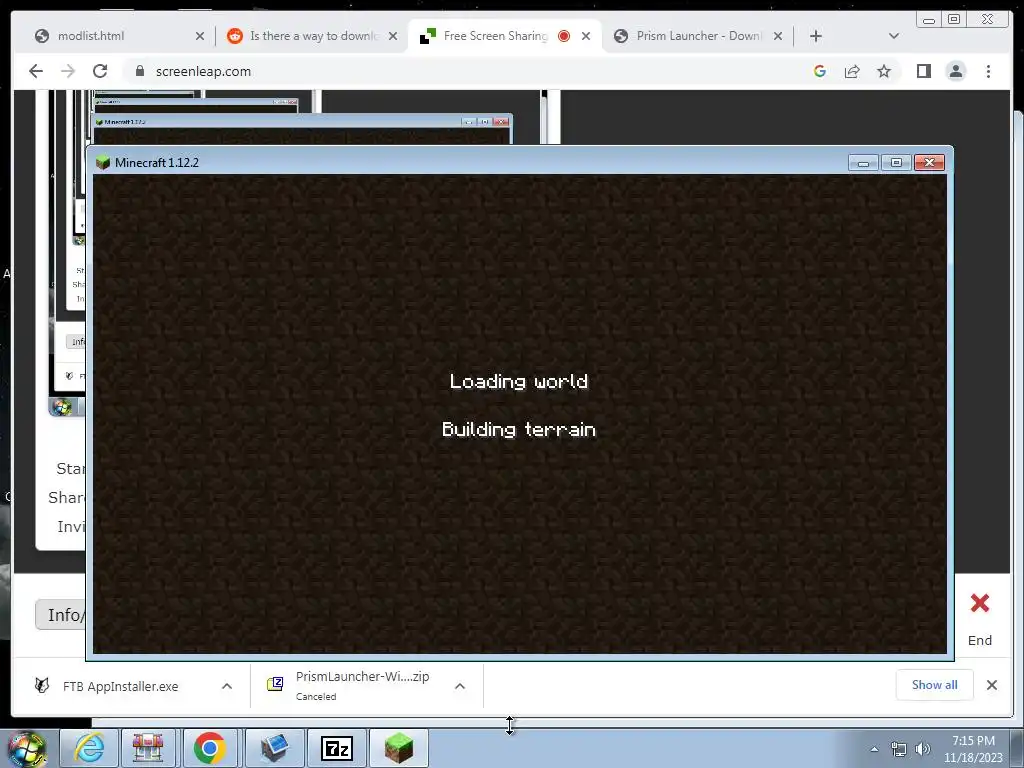Show hidden system tray icons
The height and width of the screenshot is (768, 1024).
coord(874,749)
